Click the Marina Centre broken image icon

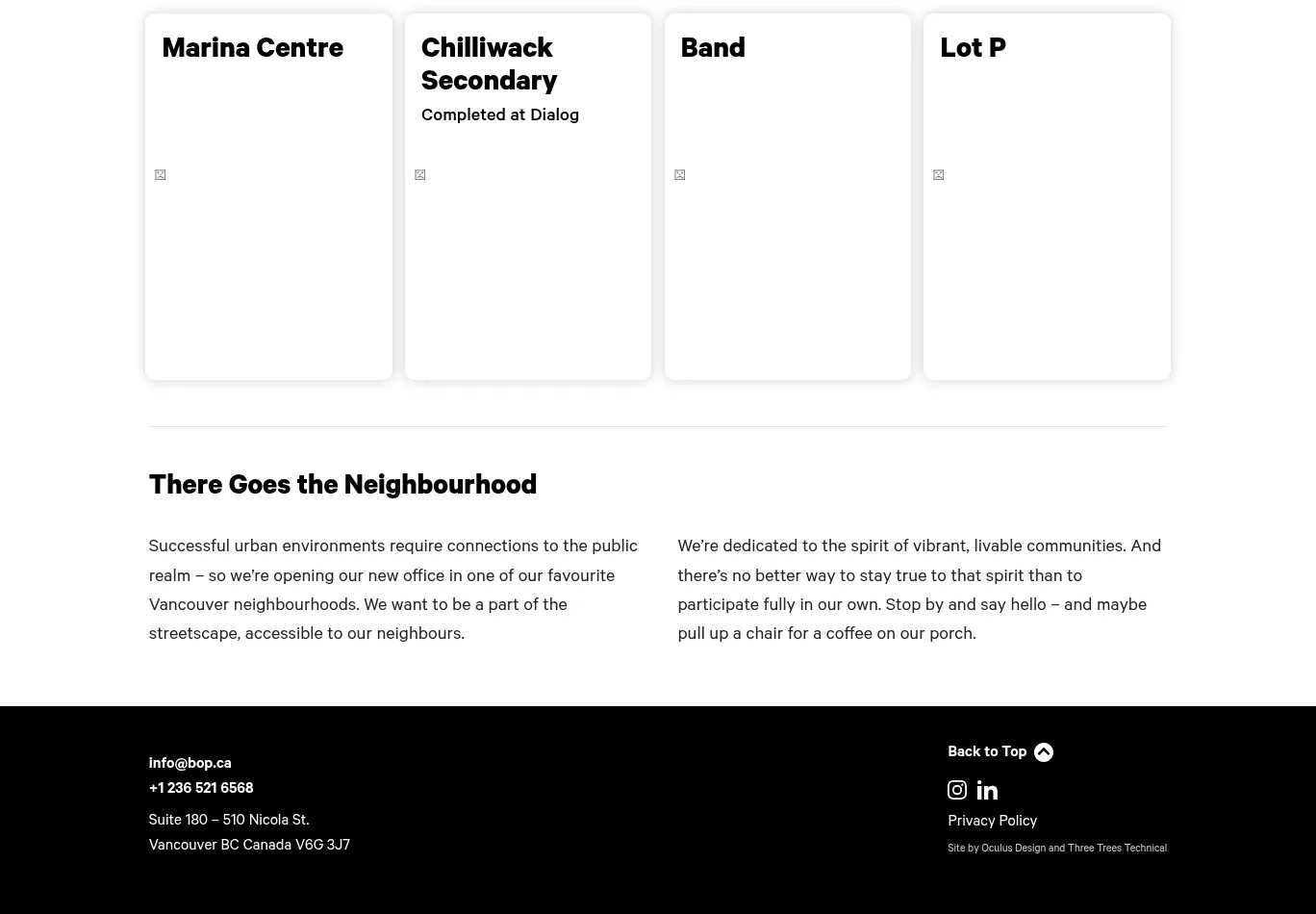coord(161,175)
